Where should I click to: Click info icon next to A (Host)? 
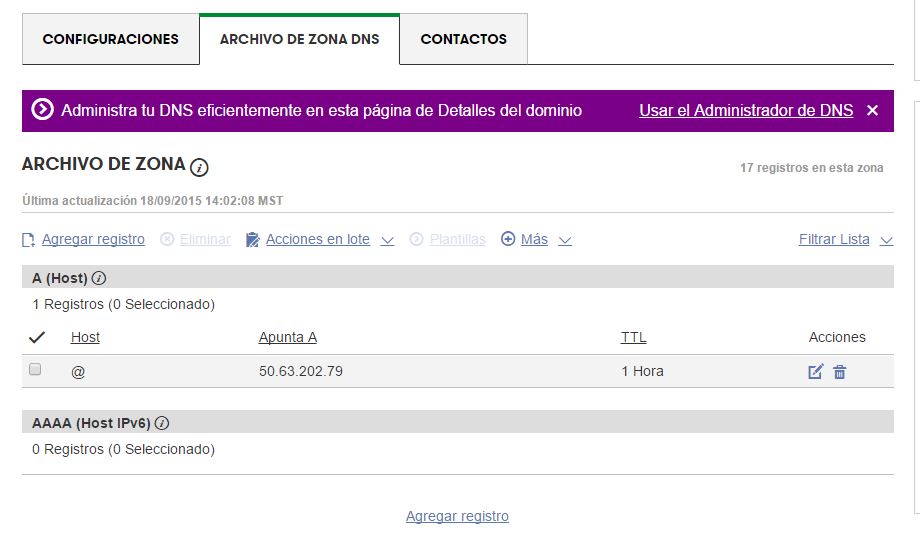pos(99,278)
